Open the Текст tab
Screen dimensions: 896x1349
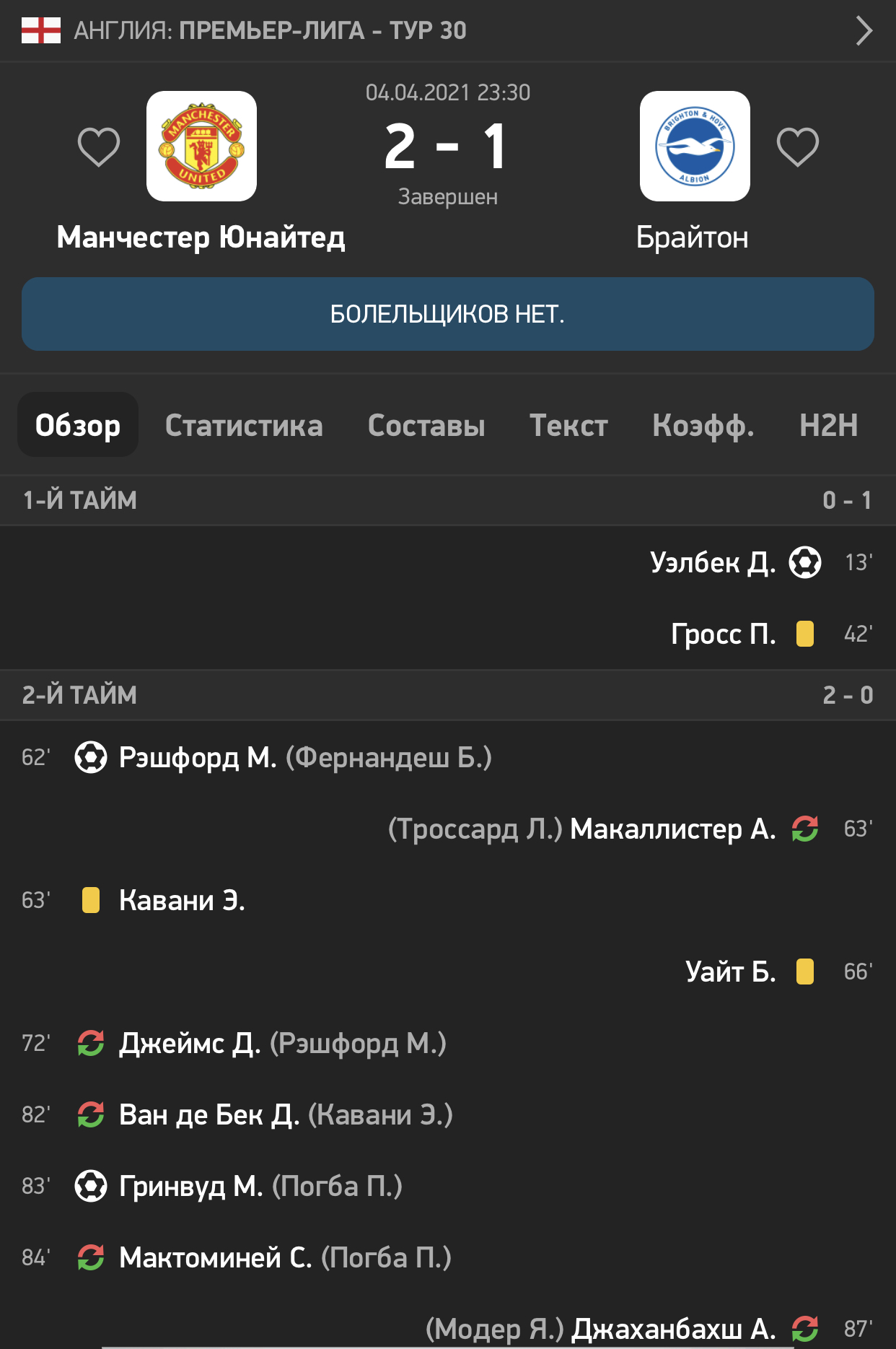point(568,425)
